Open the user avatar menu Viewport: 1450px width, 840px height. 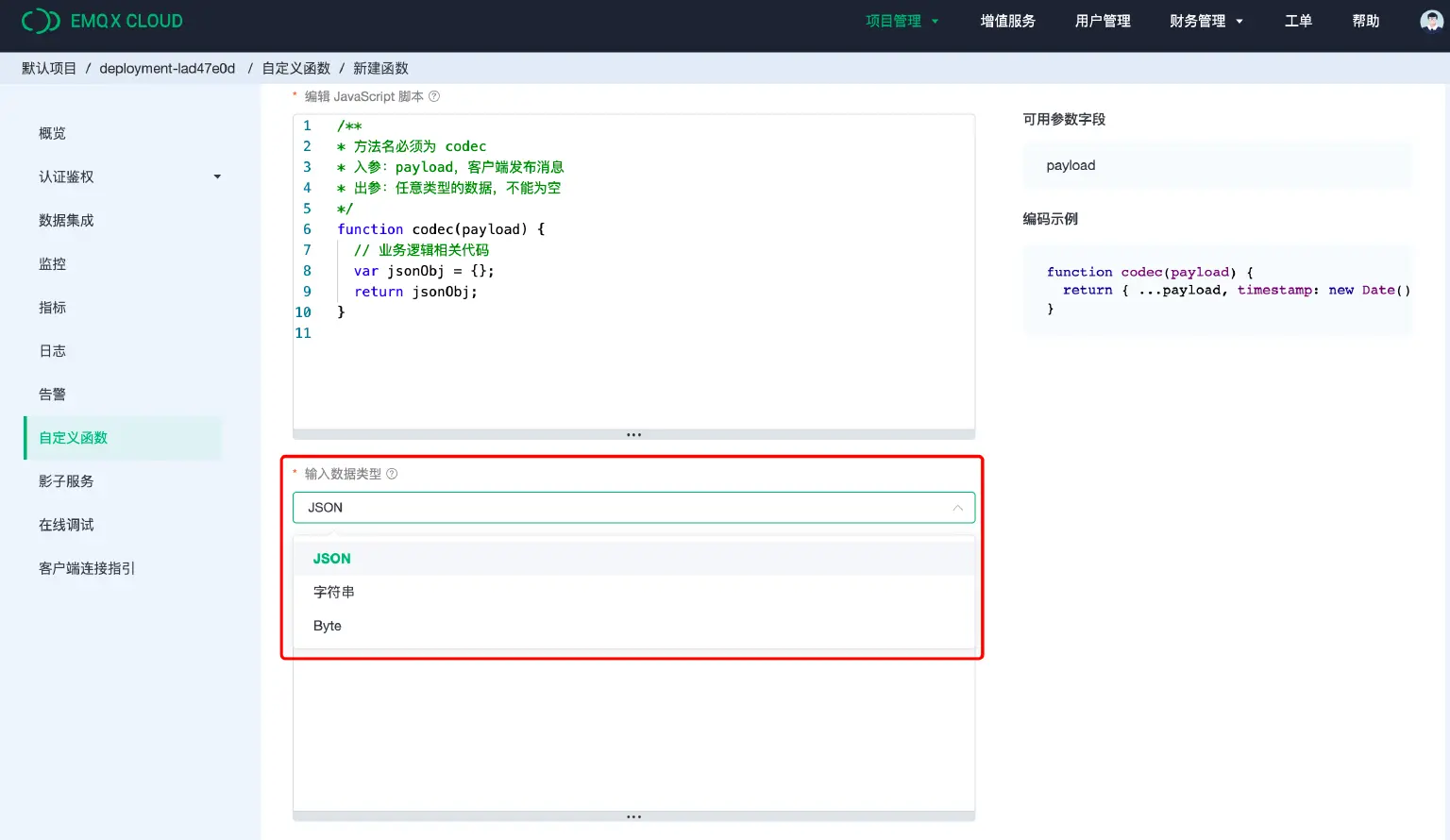[1432, 20]
